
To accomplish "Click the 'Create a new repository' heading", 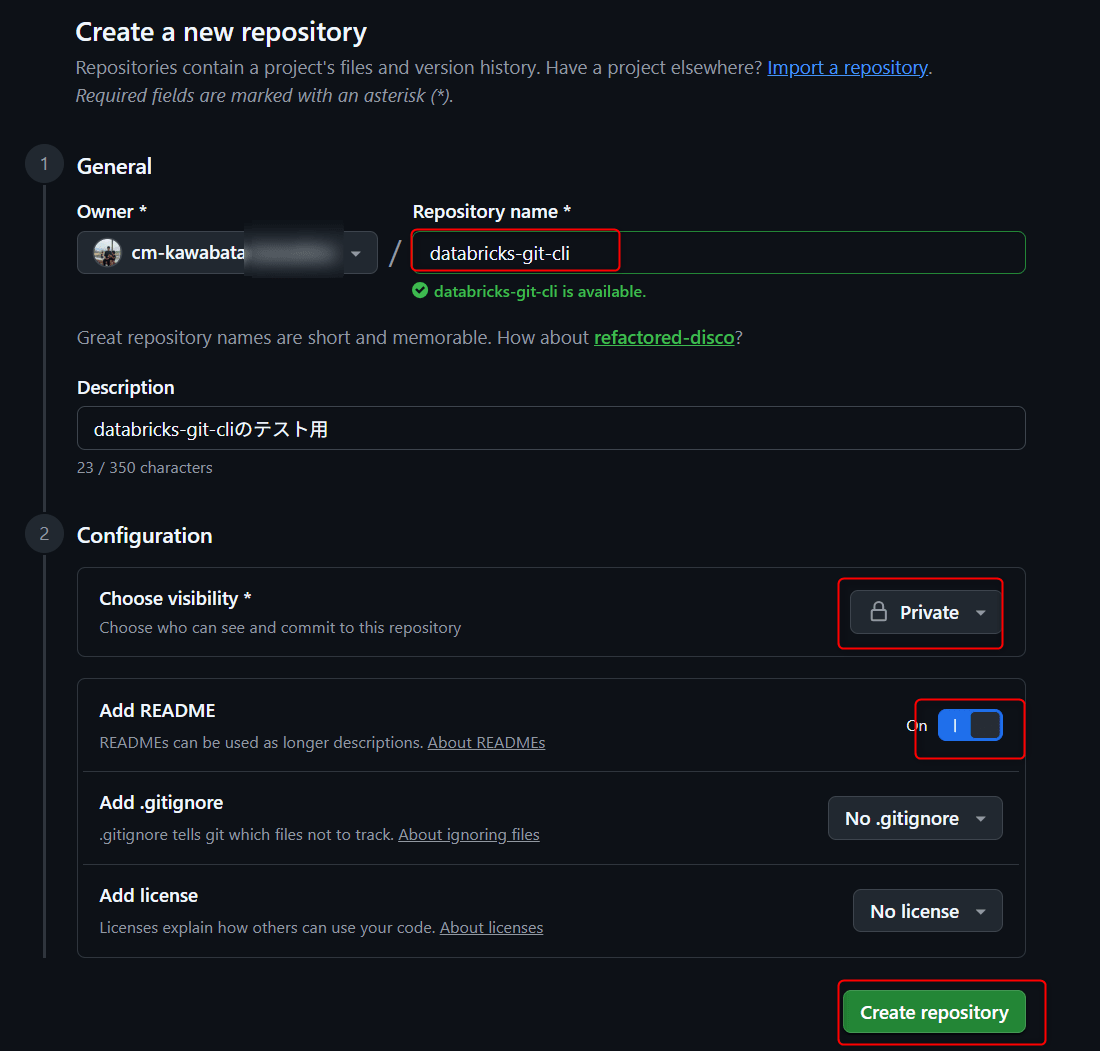I will pos(221,32).
